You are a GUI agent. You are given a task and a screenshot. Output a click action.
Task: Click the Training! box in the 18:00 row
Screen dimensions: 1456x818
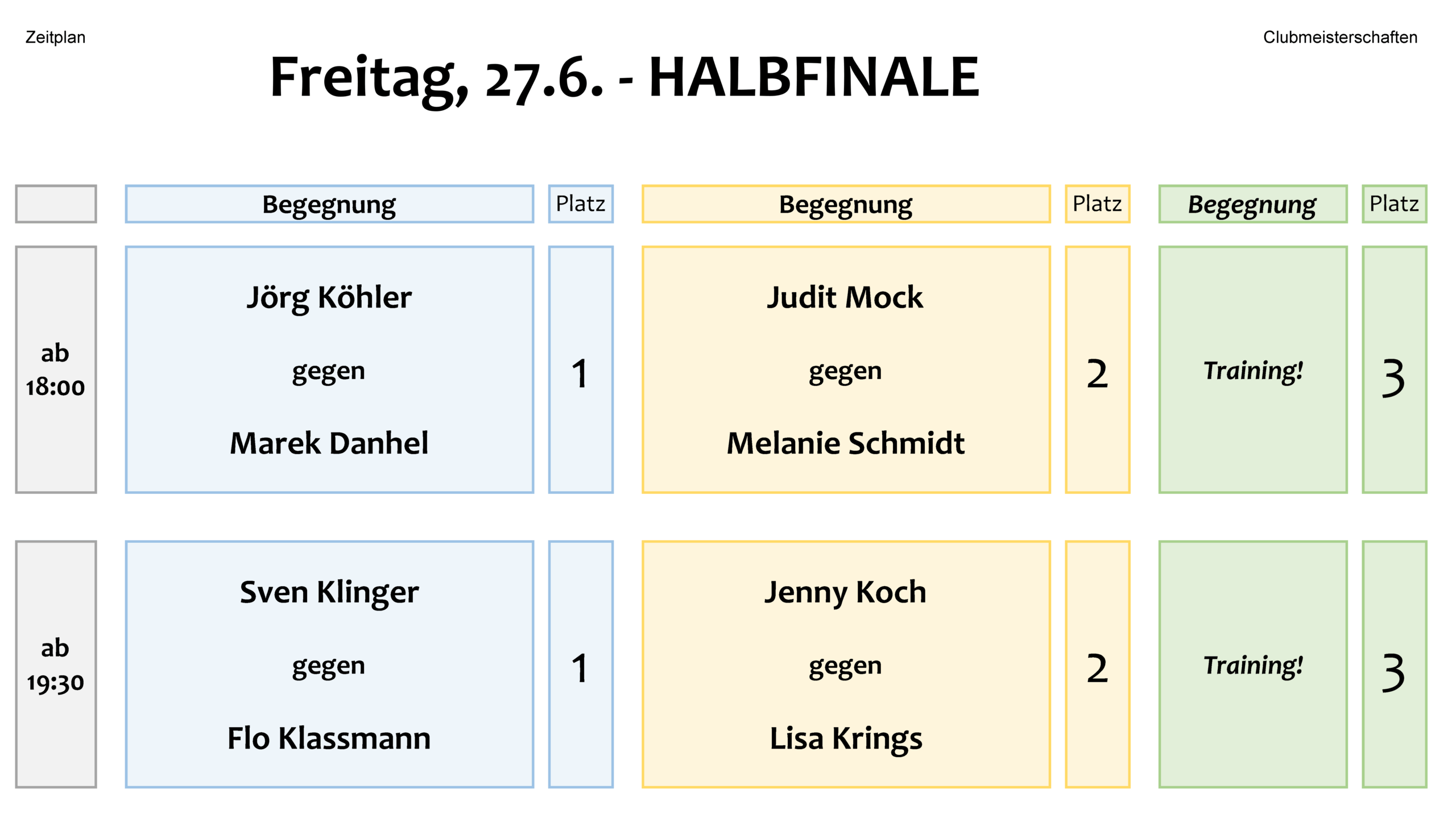[x=1253, y=369]
